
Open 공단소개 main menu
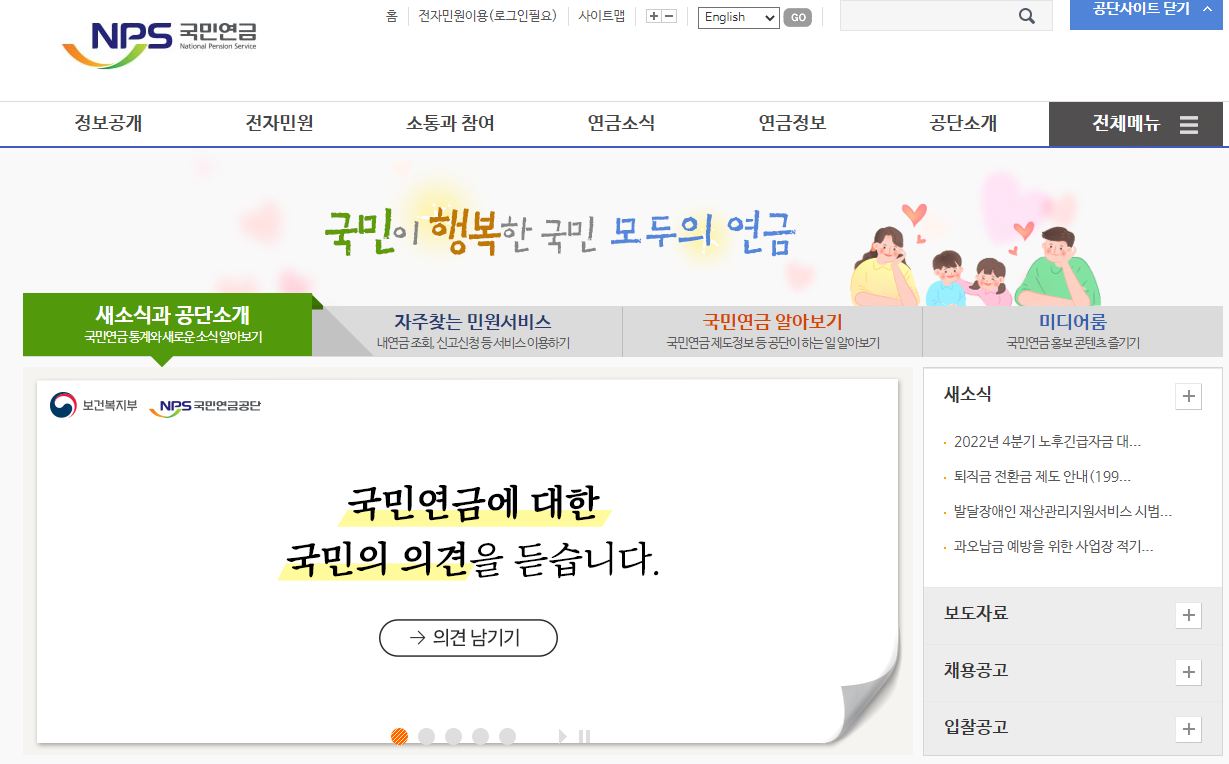[x=963, y=124]
